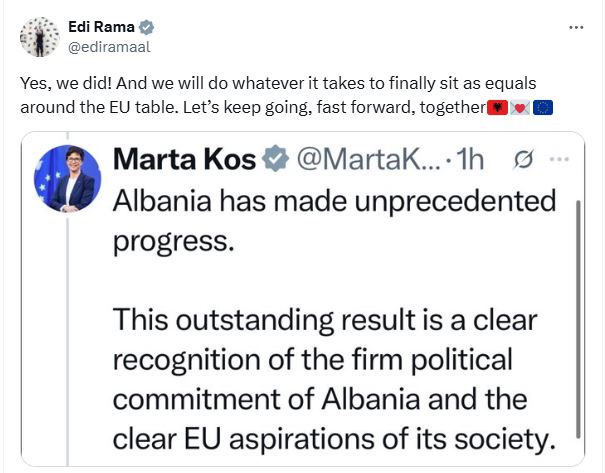Click the Edi Rama display name
This screenshot has width=605, height=473.
(x=97, y=27)
